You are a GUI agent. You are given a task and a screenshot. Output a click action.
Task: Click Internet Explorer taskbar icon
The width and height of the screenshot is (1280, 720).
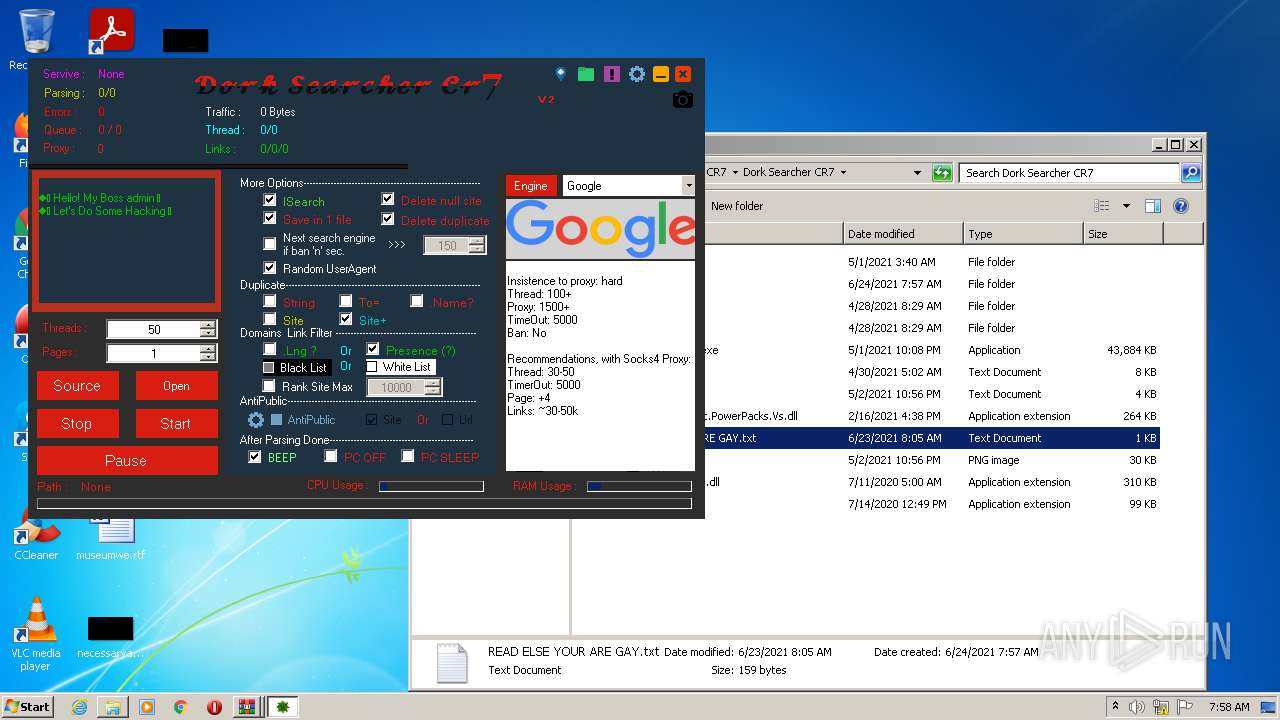79,707
